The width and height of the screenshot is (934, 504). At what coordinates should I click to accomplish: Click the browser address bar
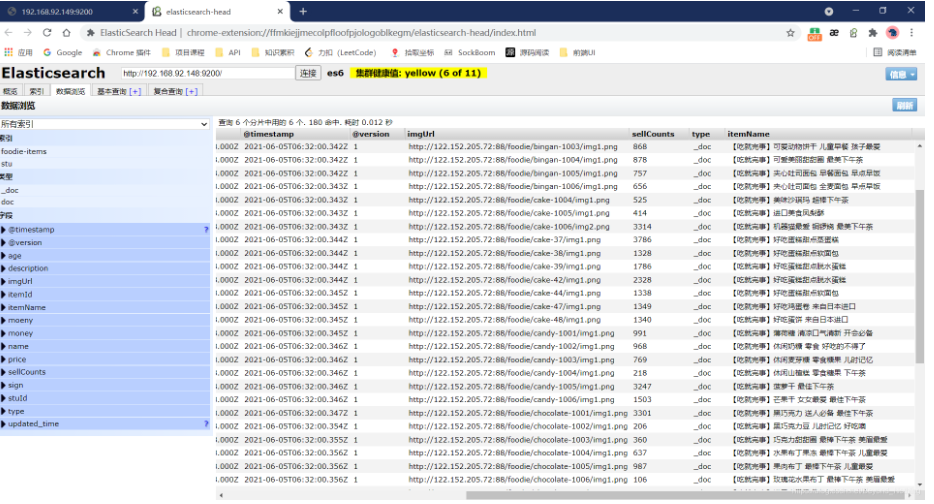[437, 33]
